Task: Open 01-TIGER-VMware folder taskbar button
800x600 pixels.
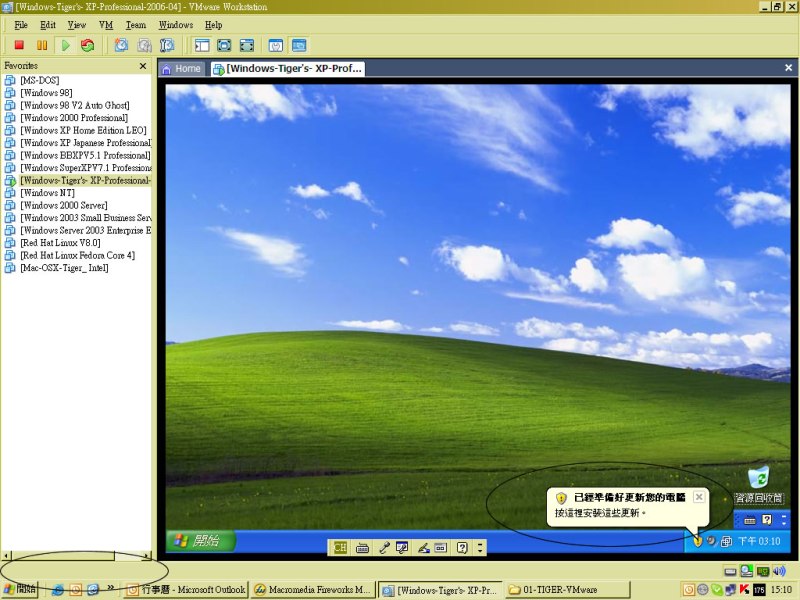Action: (x=567, y=590)
